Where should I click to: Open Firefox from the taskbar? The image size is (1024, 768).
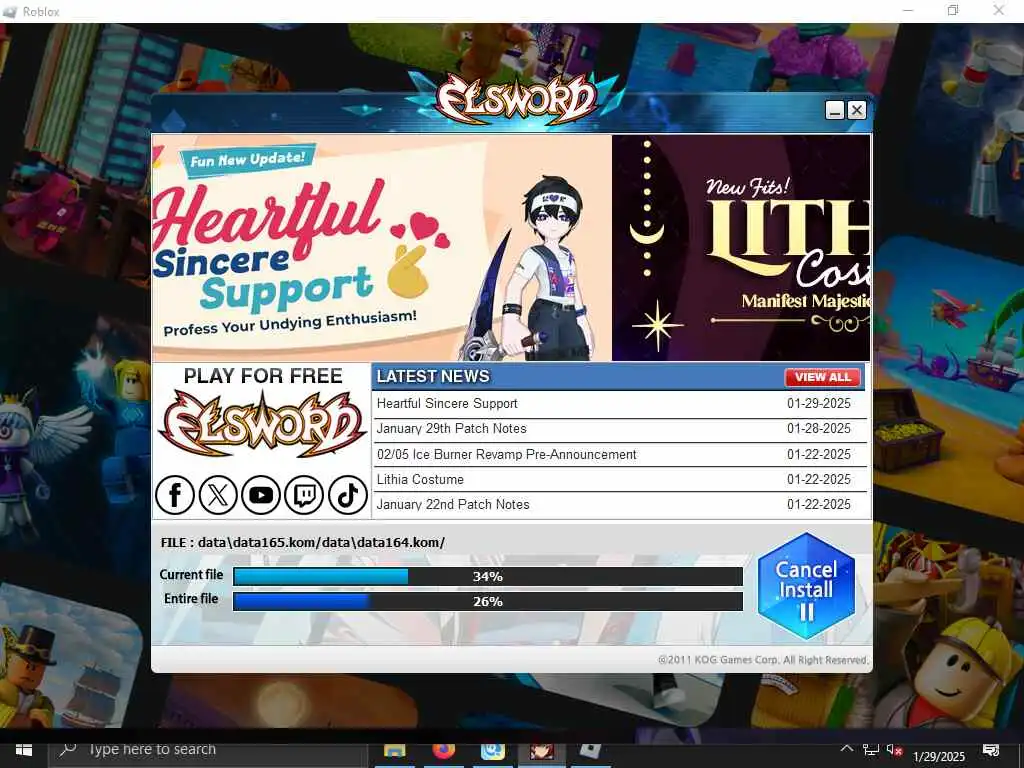coord(443,752)
